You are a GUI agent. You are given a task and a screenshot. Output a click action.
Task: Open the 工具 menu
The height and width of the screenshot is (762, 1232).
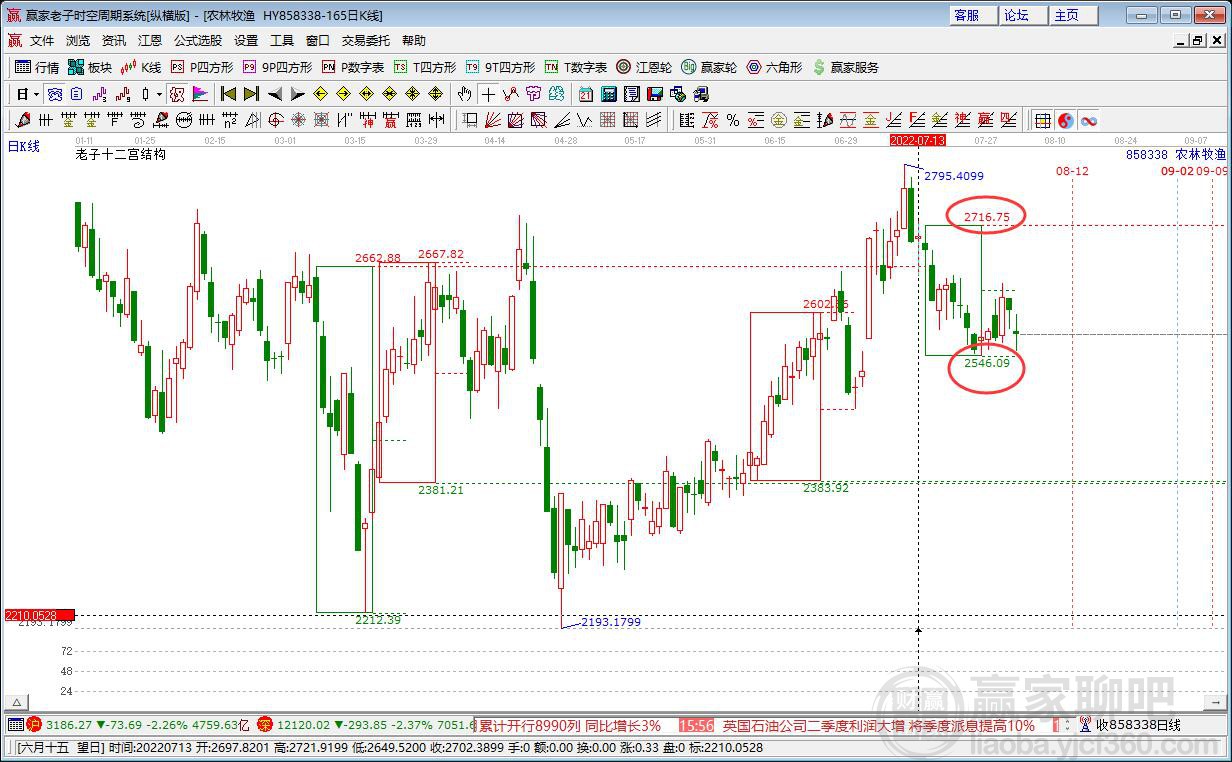pyautogui.click(x=282, y=40)
